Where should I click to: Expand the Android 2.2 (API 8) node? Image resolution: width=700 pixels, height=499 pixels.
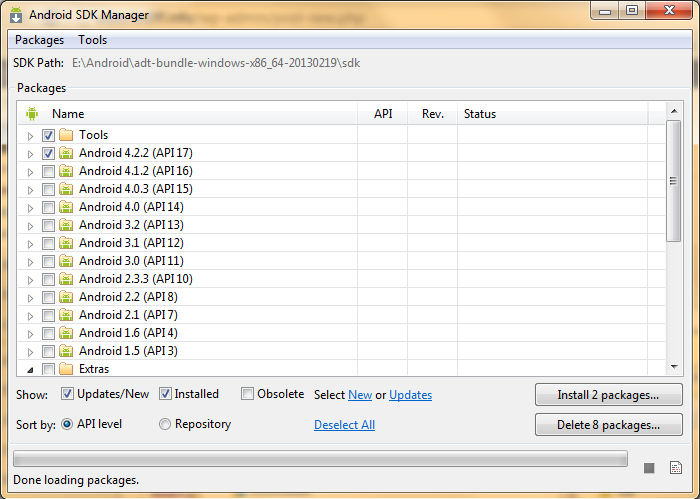click(30, 298)
